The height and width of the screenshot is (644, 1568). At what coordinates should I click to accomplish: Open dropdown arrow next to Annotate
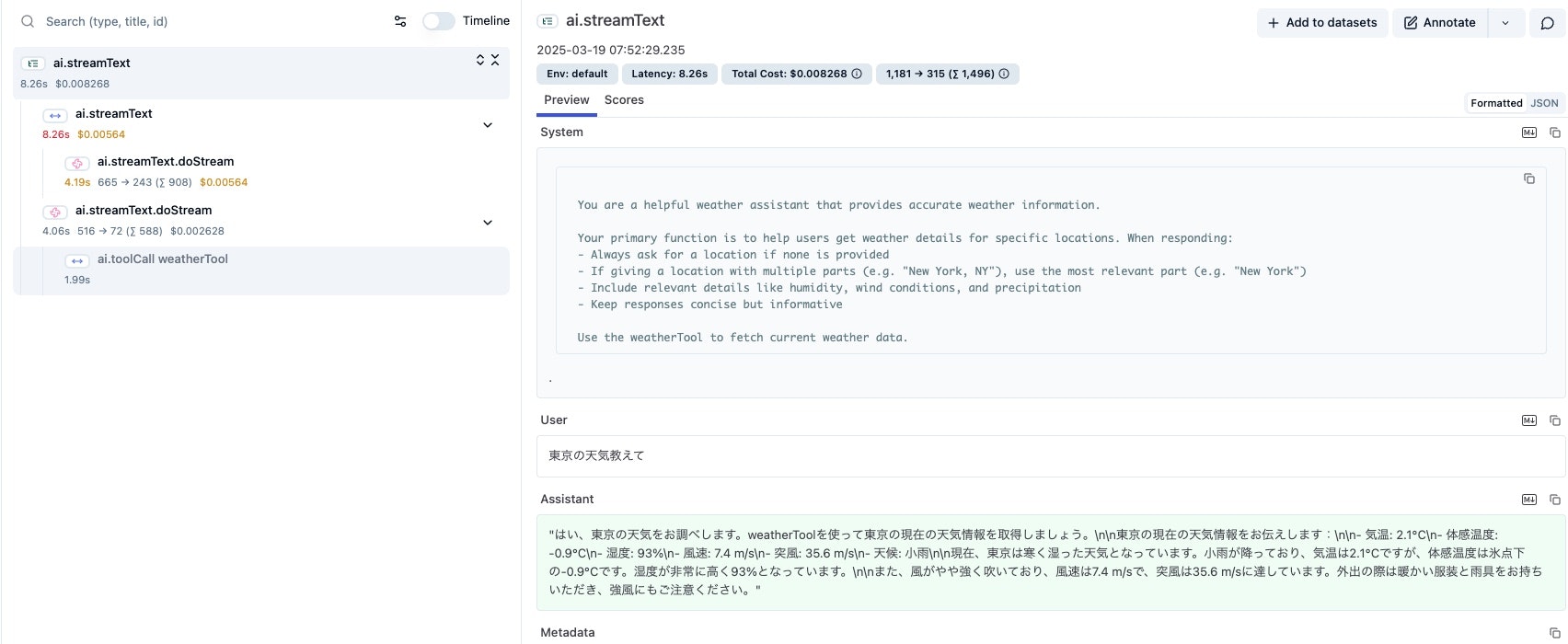point(1505,23)
